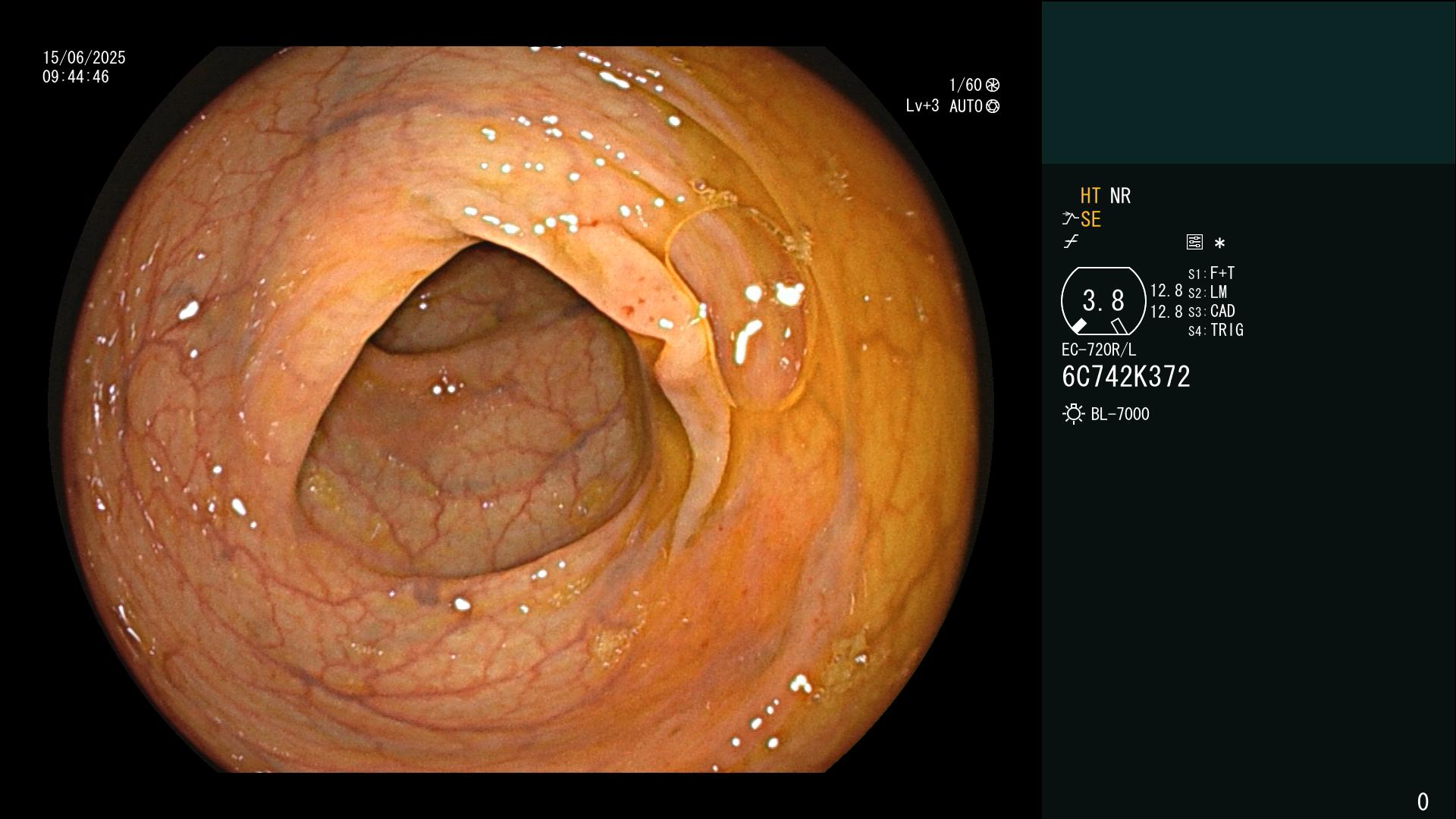Click the Lv+3 brightness level
Screen dimensions: 1456x819
[922, 106]
